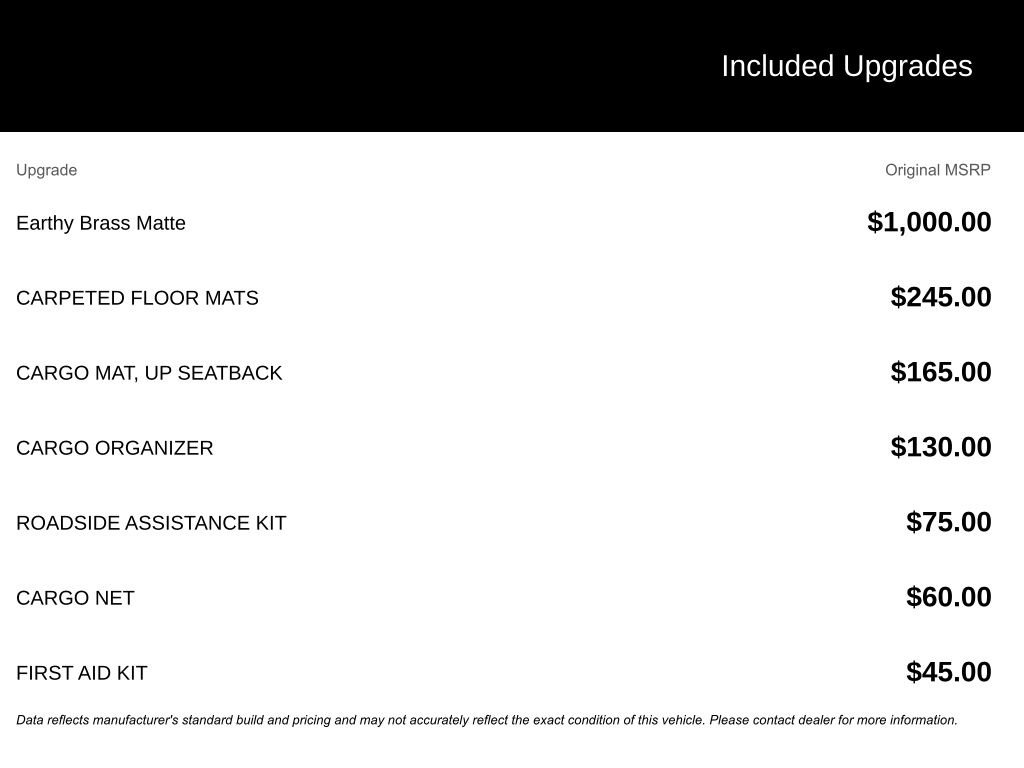
Task: Click the $75.00 price
Action: (x=948, y=522)
